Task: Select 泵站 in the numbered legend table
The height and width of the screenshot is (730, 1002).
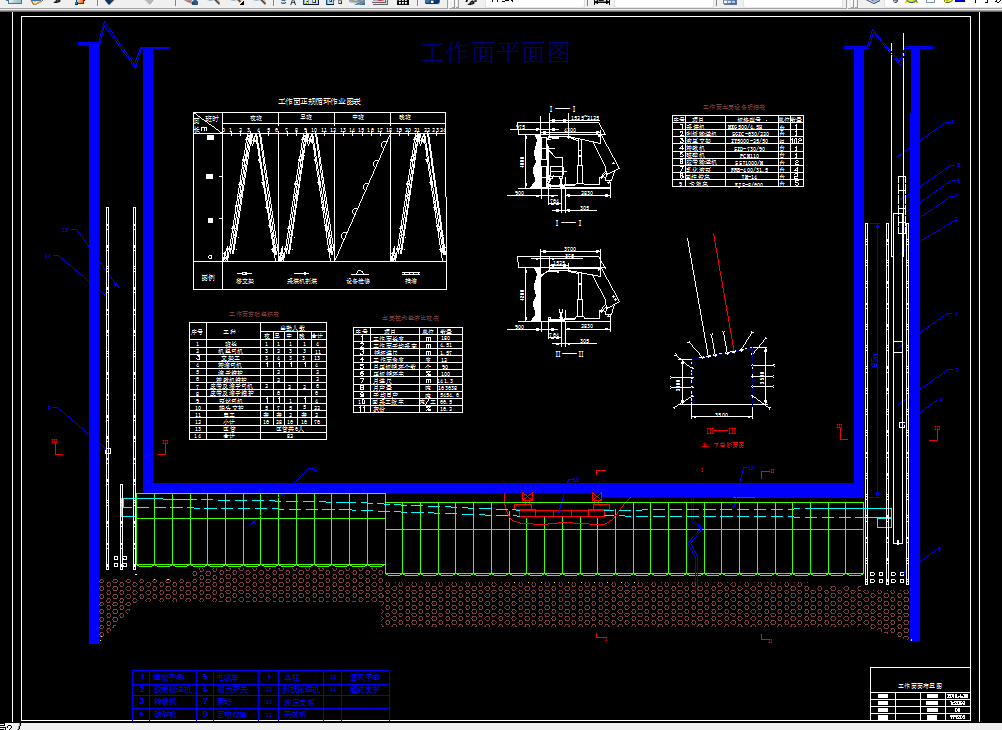Action: click(224, 702)
